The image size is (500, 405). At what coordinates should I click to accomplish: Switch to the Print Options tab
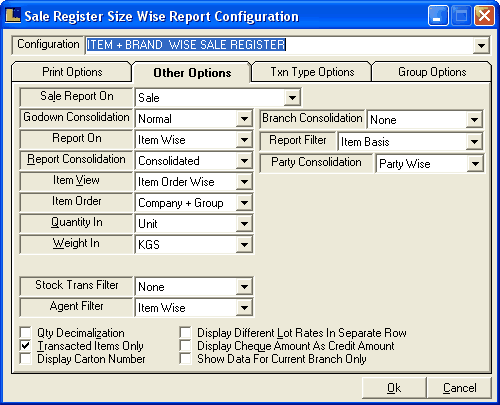[72, 72]
